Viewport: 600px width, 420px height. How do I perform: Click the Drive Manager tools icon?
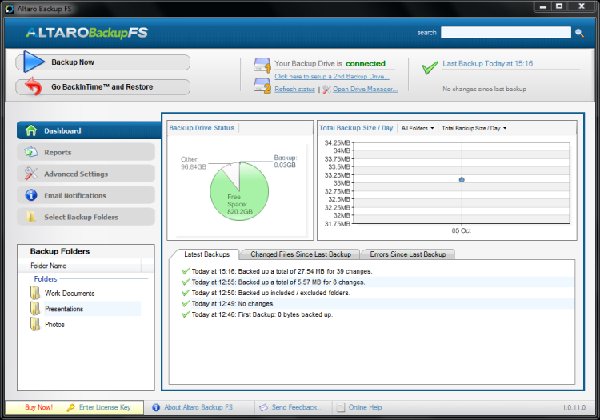(326, 89)
